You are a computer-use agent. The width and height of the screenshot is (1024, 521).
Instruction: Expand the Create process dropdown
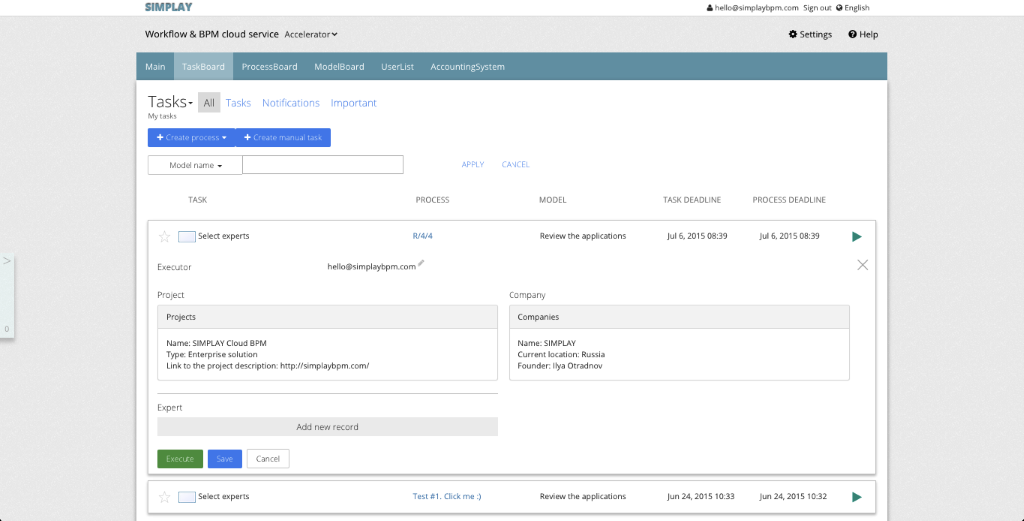(x=191, y=138)
